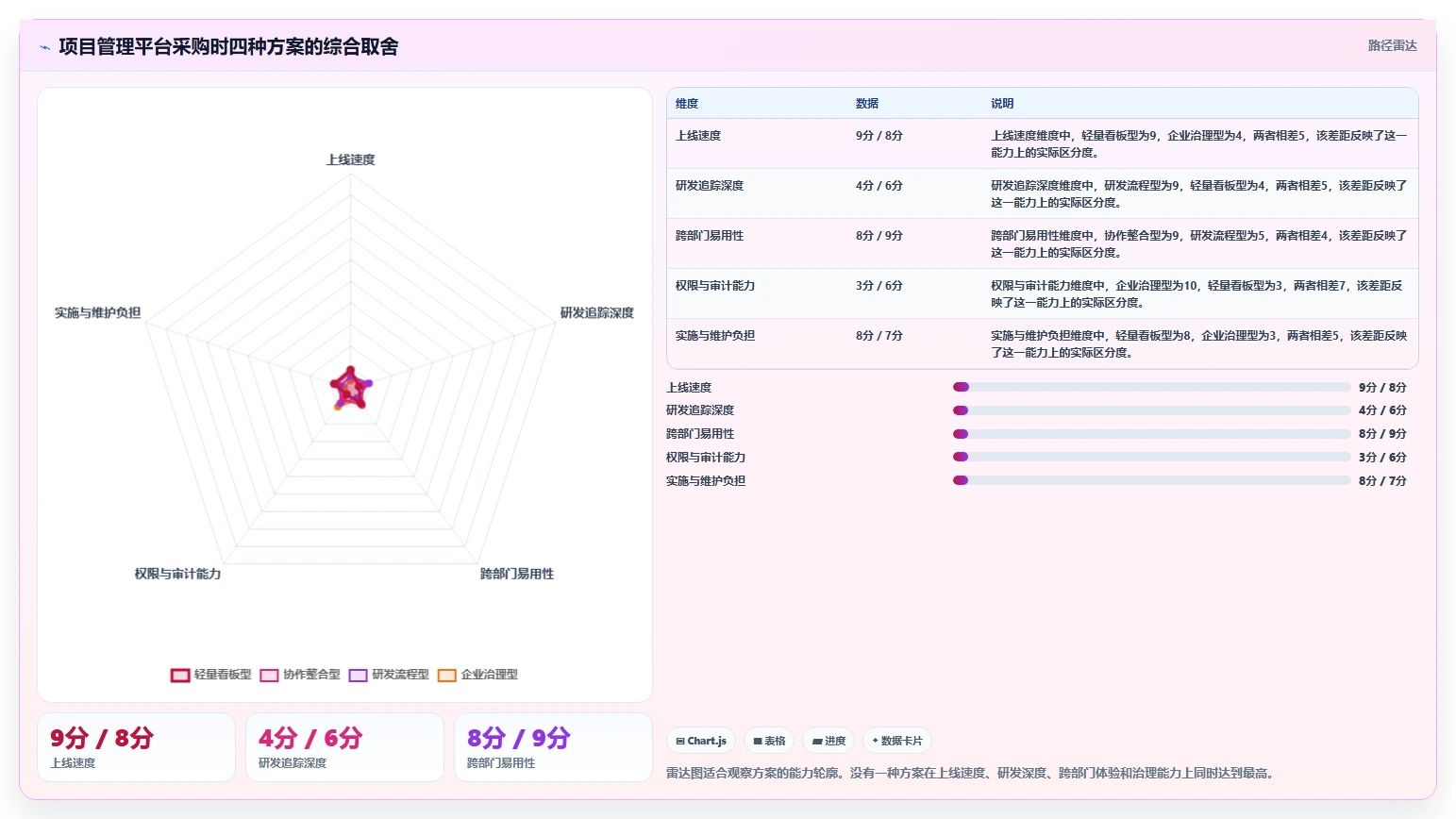Click the Chart.js tag

click(701, 741)
